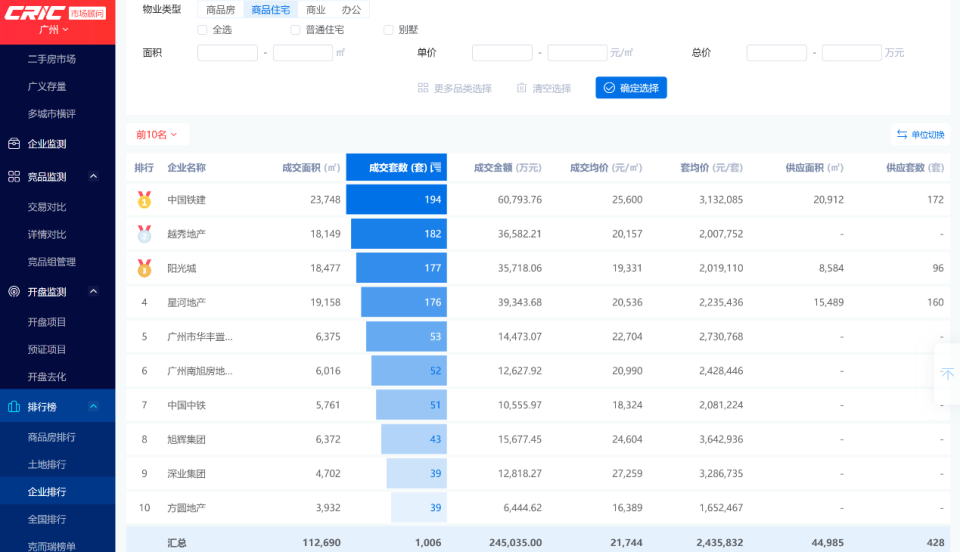Screen dimensions: 960x552
Task: Enable the 普通住宅 checkbox
Action: [295, 30]
